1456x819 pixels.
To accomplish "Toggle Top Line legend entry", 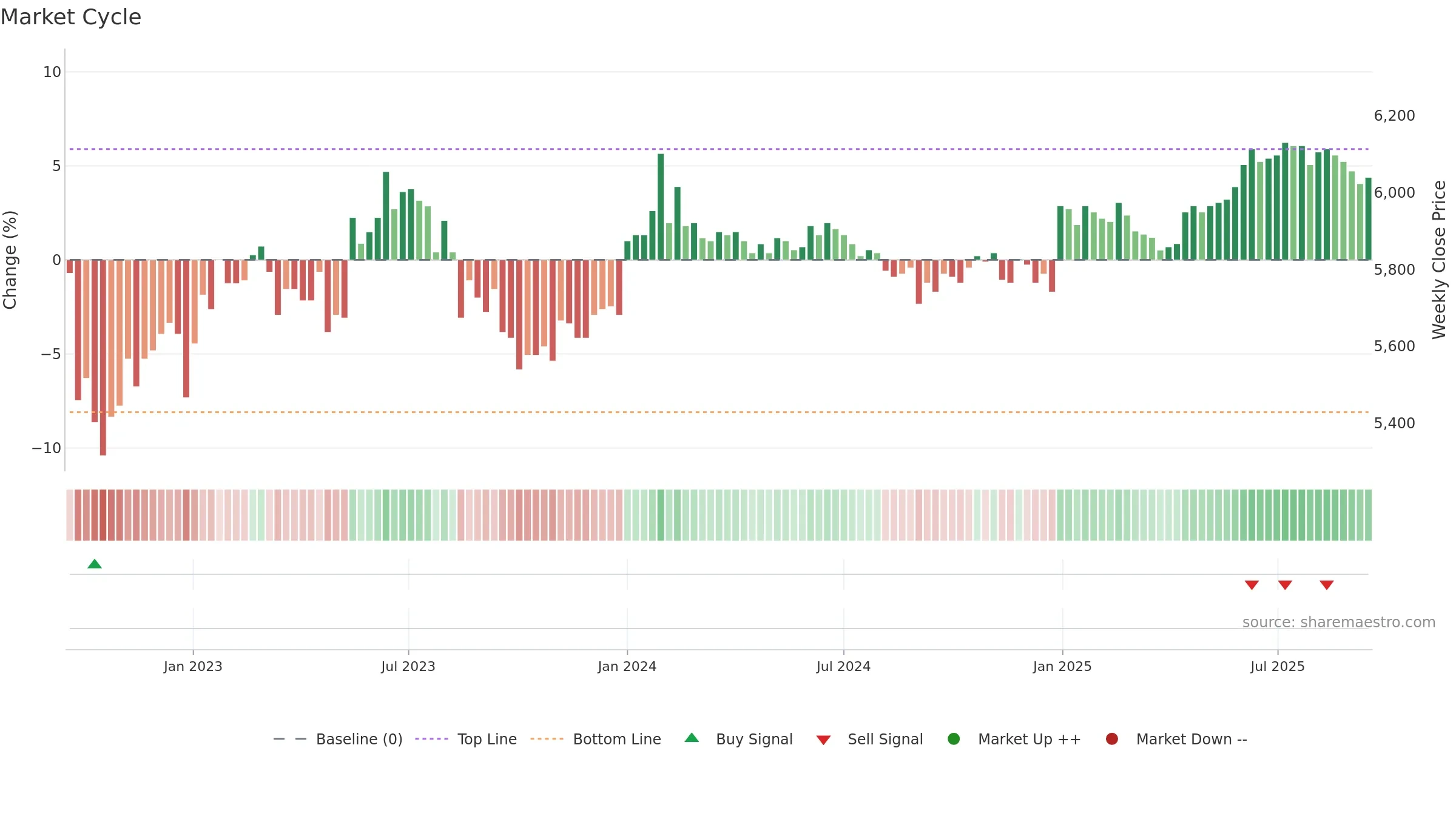I will [466, 739].
